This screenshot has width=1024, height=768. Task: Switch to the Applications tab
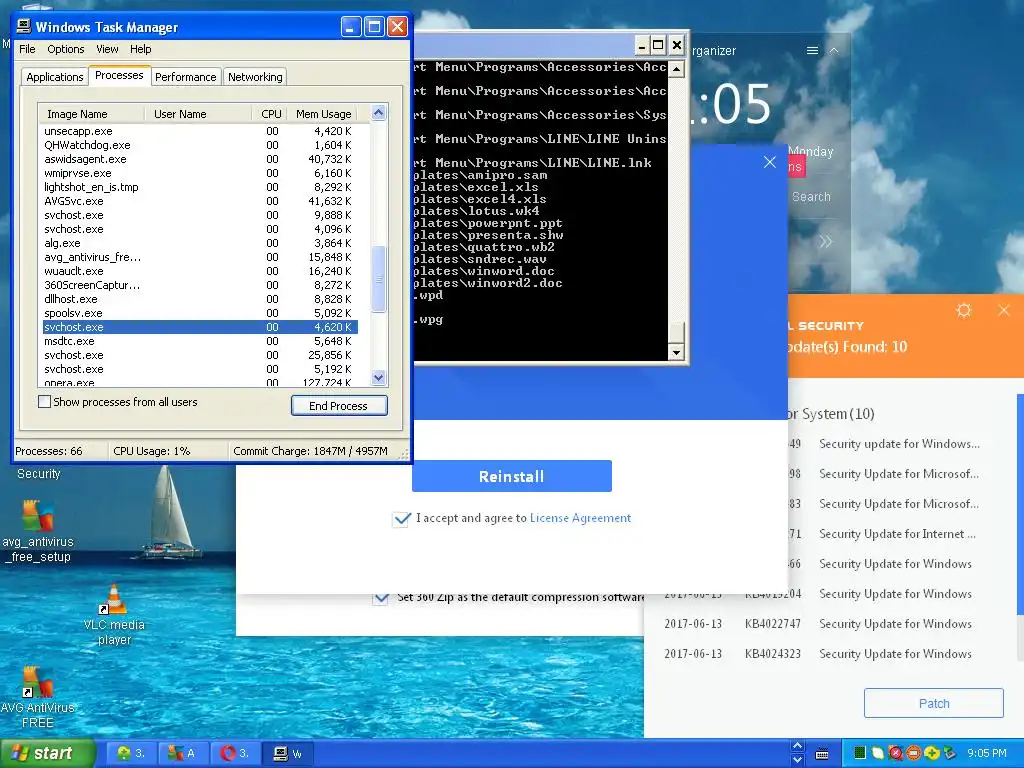(x=55, y=77)
